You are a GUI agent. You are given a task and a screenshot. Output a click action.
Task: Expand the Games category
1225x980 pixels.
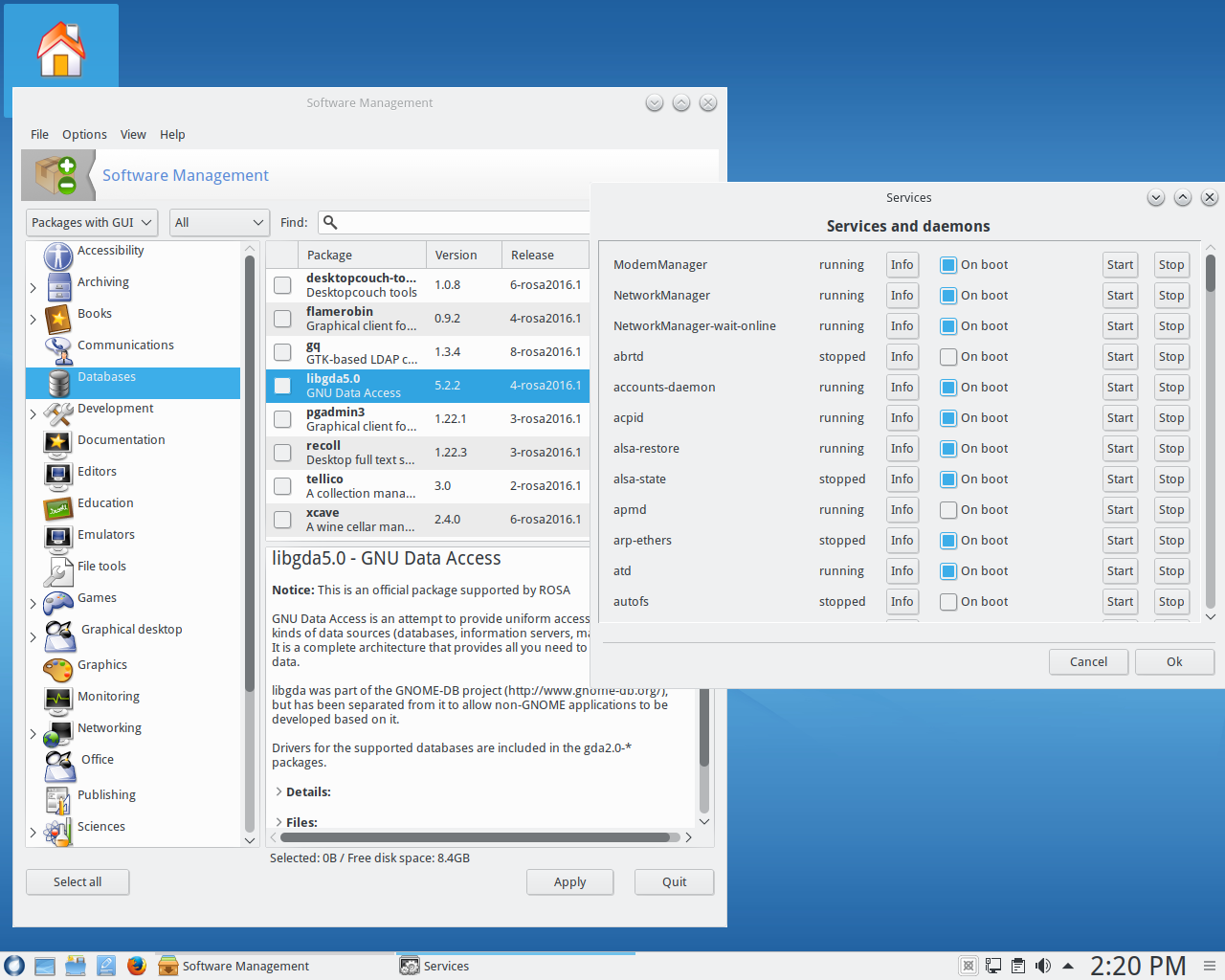click(33, 604)
